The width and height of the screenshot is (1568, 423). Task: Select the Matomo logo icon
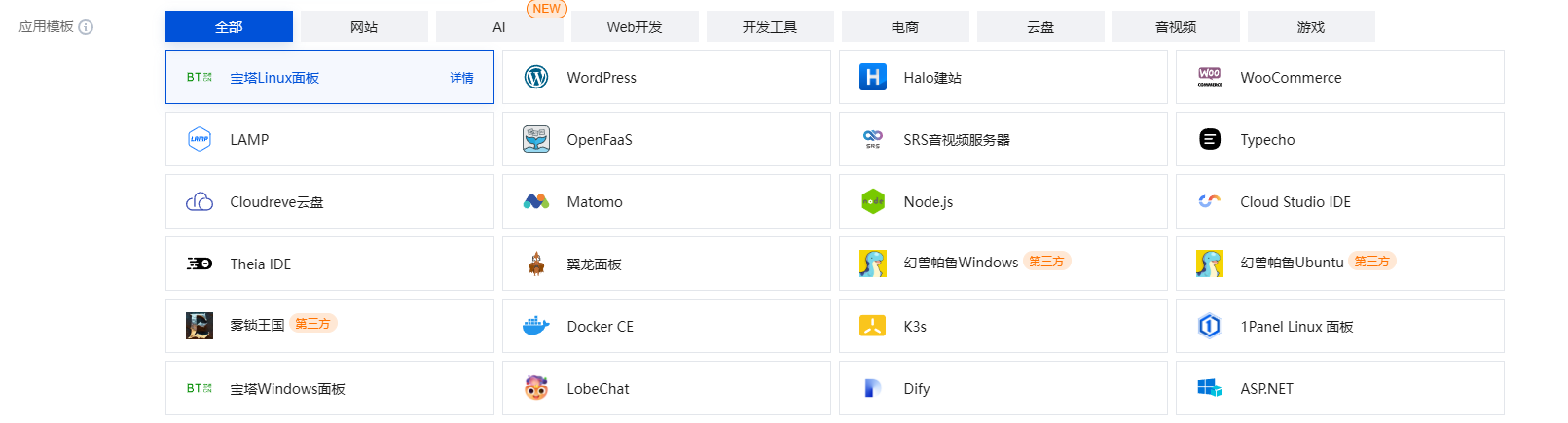(536, 201)
